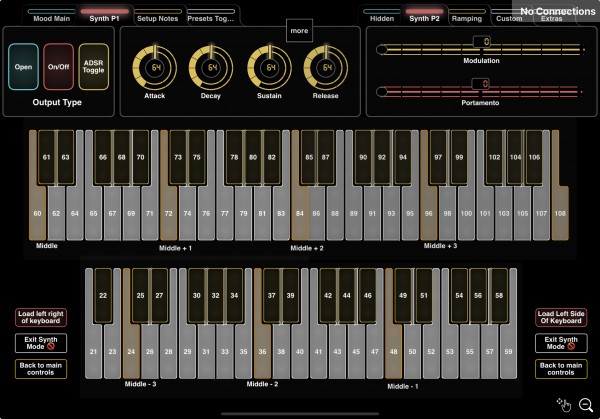The height and width of the screenshot is (419, 600).
Task: Click the left Exit Synth Mode button
Action: click(x=41, y=343)
